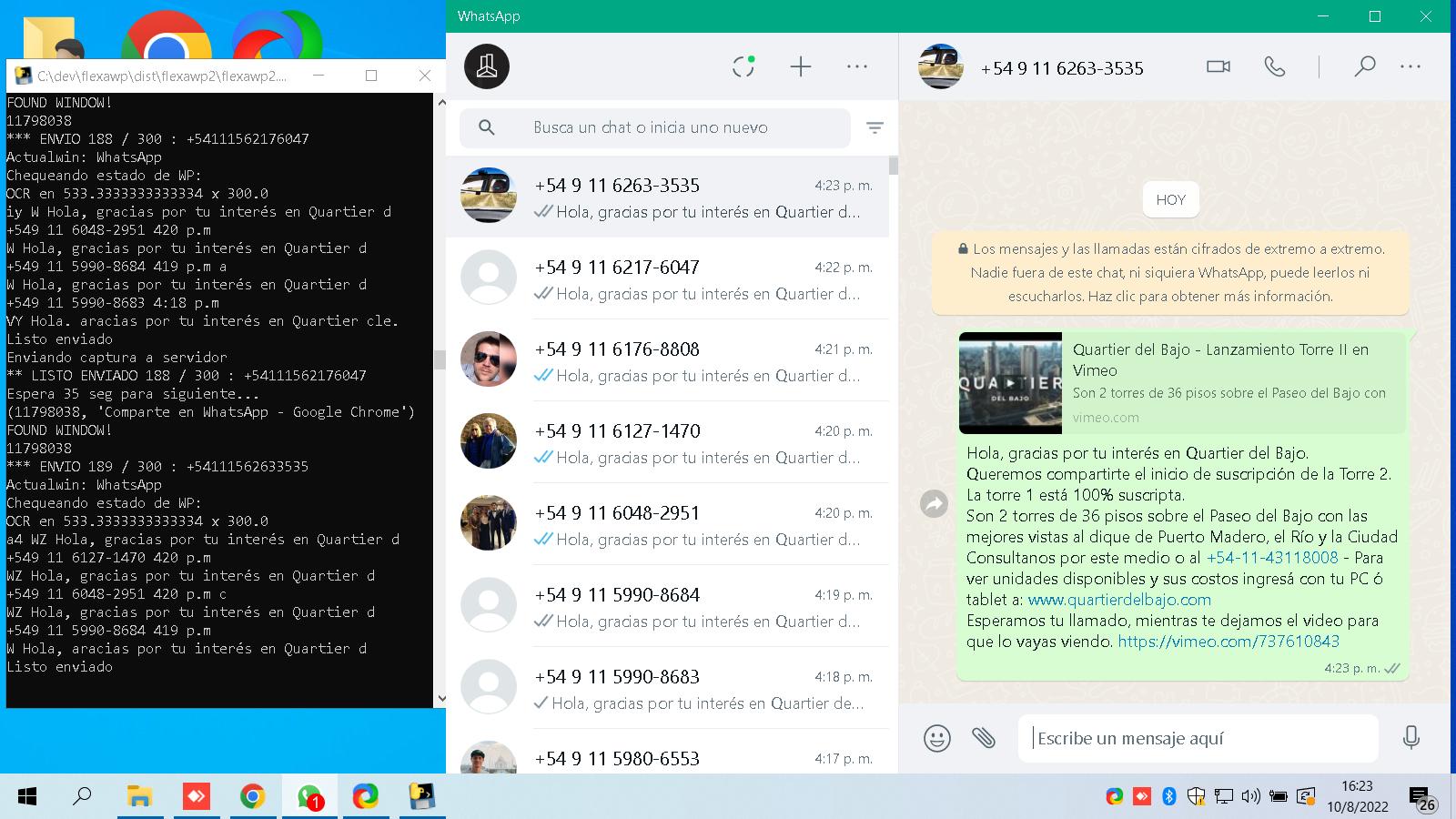Open https://vimeo.com/737610843 link
This screenshot has height=819, width=1456.
1228,642
